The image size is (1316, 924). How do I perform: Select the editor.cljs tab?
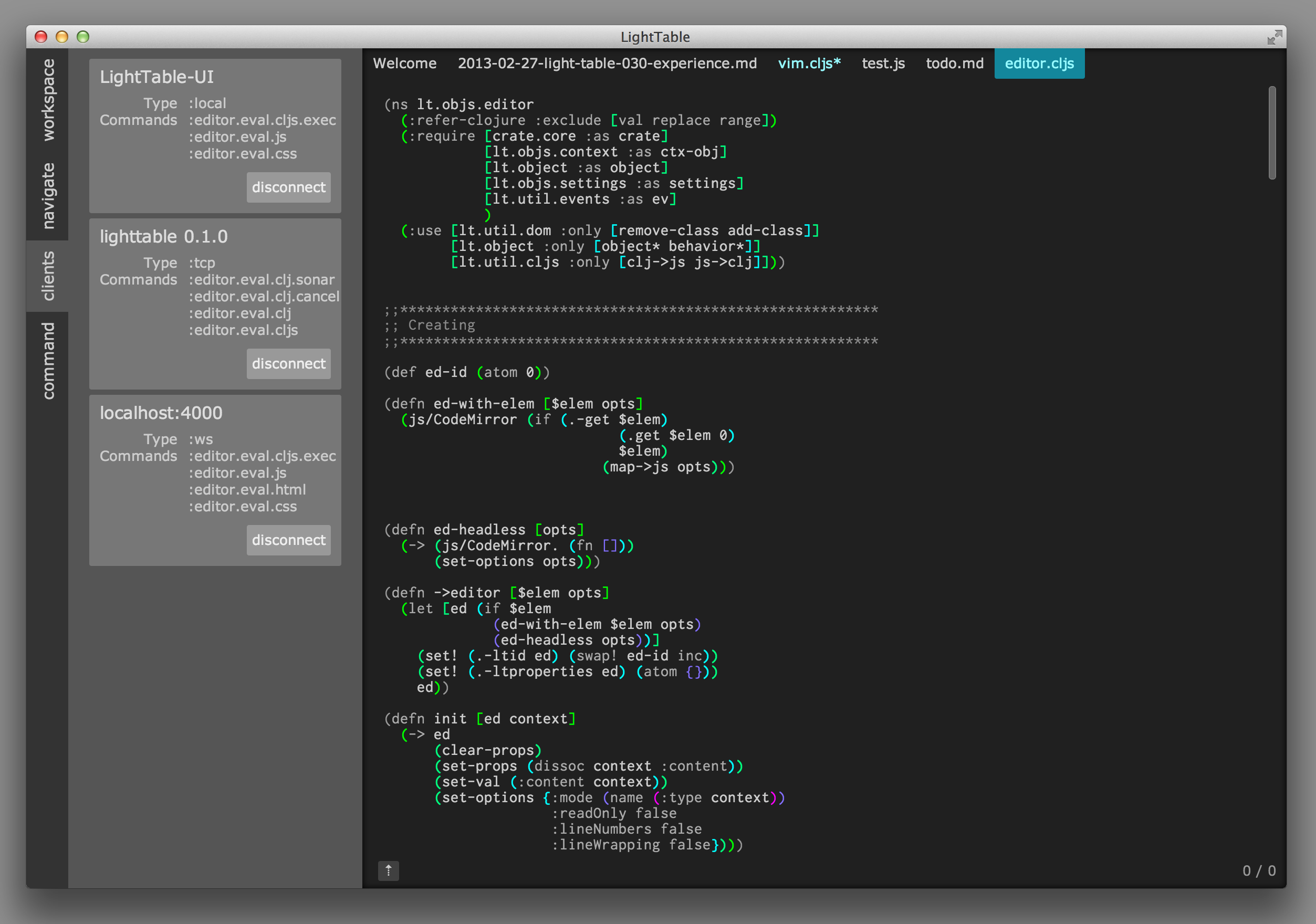1039,64
